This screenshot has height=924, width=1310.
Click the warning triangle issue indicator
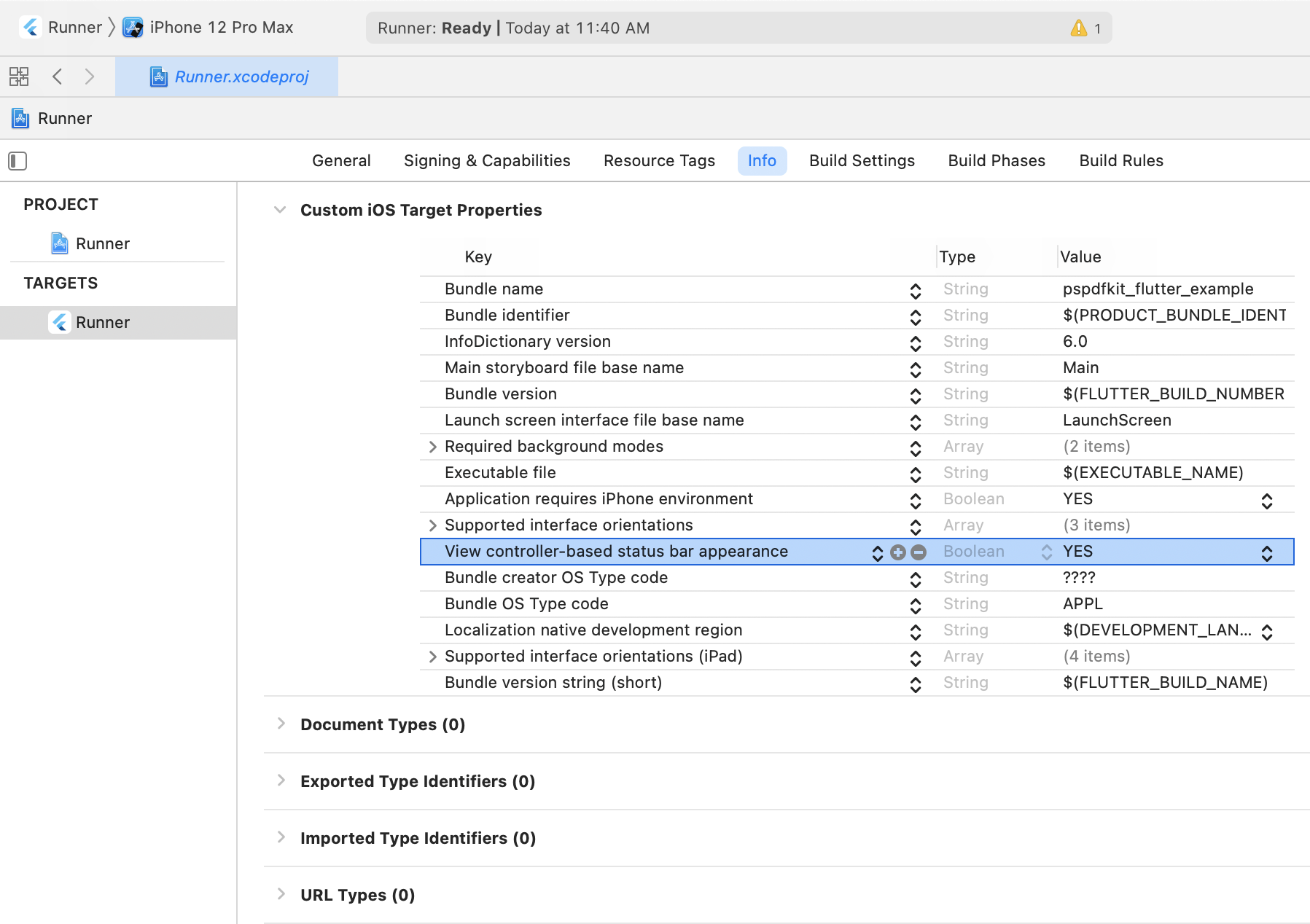coord(1078,28)
